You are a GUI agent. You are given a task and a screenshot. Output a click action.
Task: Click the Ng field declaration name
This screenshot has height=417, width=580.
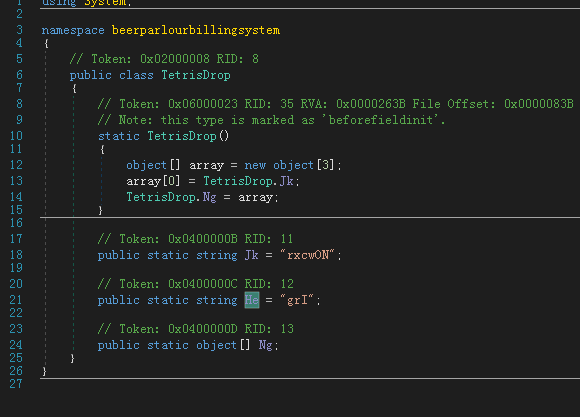[x=266, y=345]
